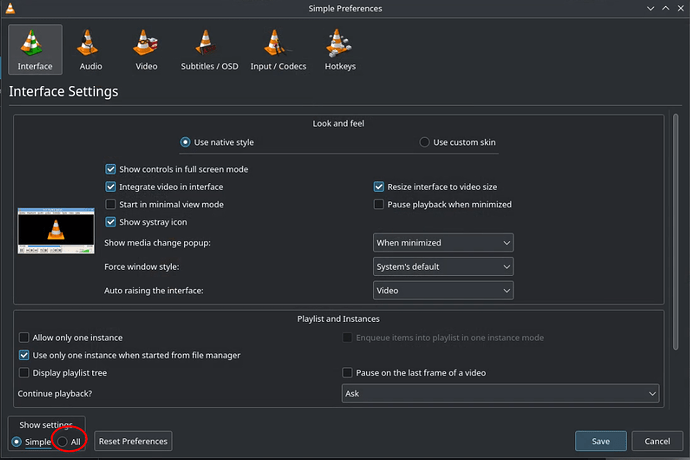
Task: Close the Simple Preferences window
Action: click(681, 8)
